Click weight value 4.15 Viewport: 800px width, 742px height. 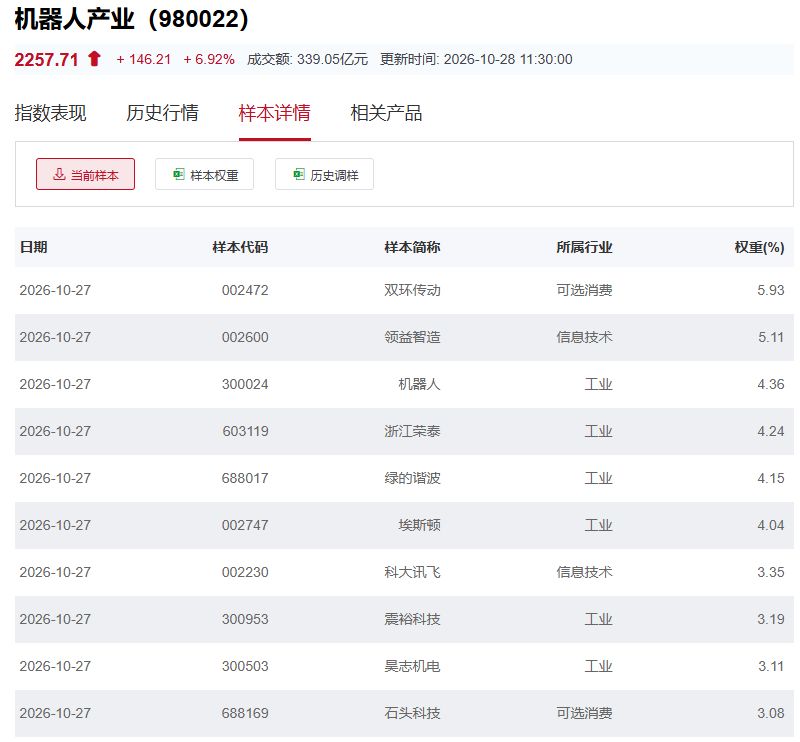(770, 478)
